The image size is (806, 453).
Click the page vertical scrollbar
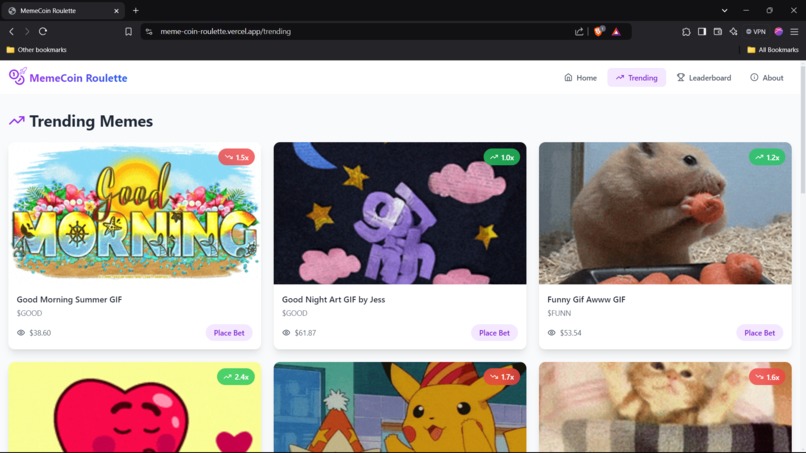coord(803,129)
